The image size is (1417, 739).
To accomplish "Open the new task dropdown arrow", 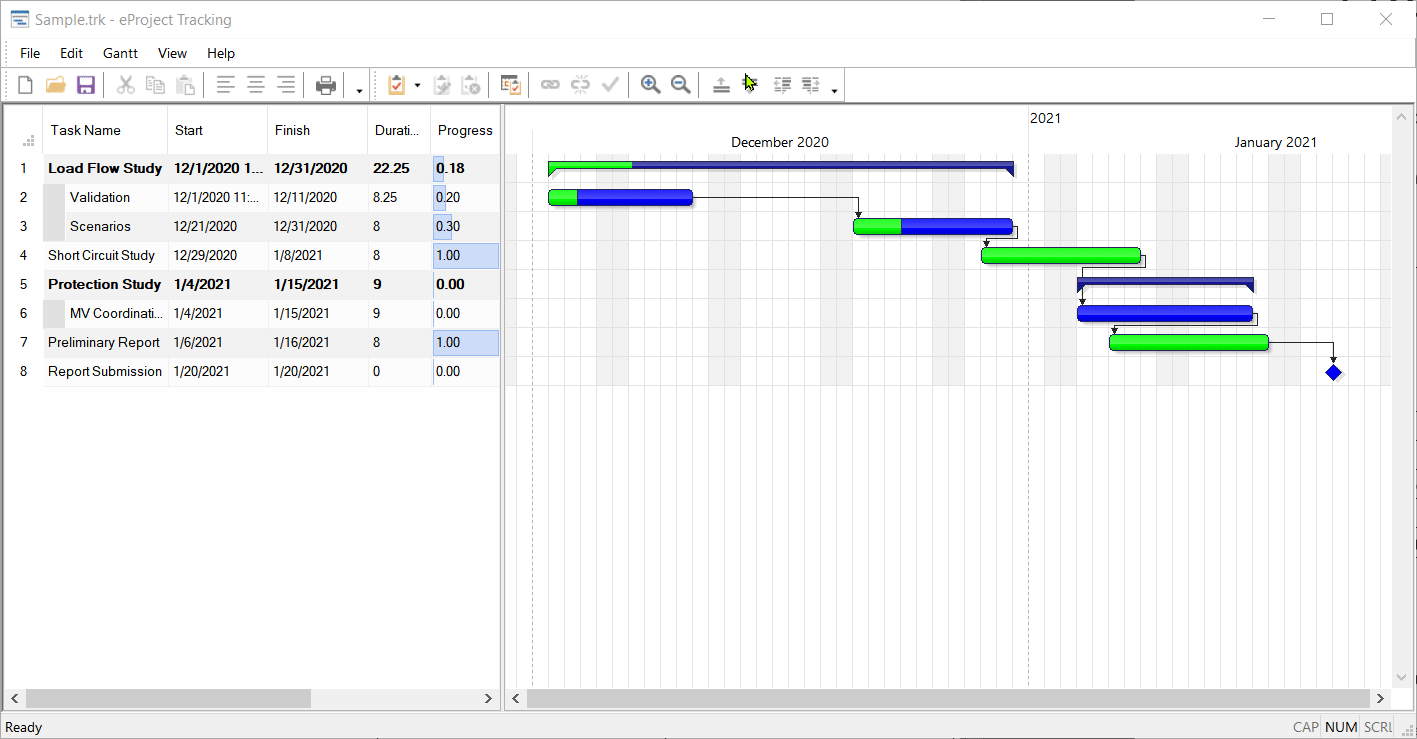I will [416, 84].
